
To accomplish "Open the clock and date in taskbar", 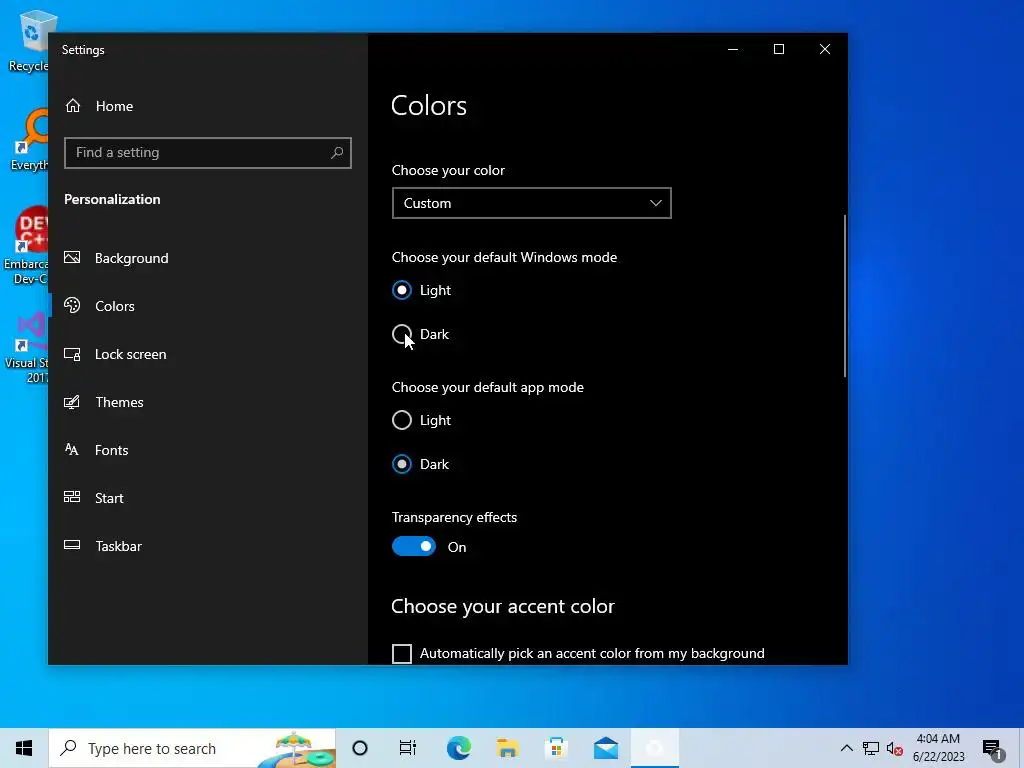I will [938, 748].
